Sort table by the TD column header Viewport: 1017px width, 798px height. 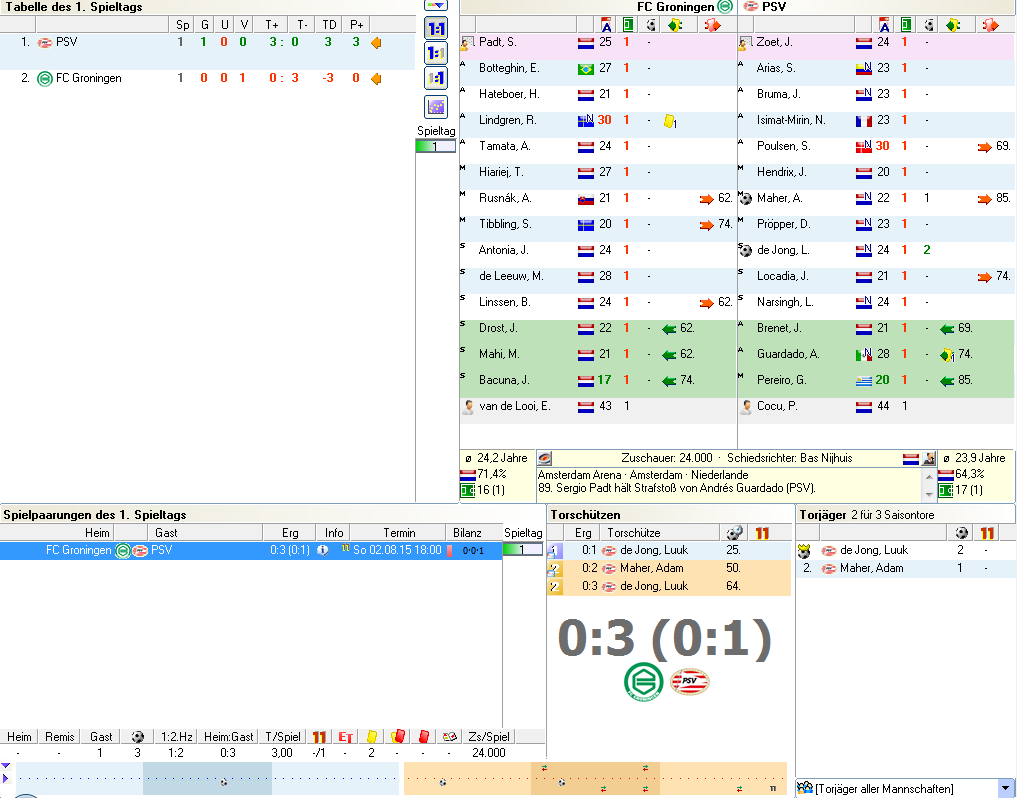click(328, 25)
